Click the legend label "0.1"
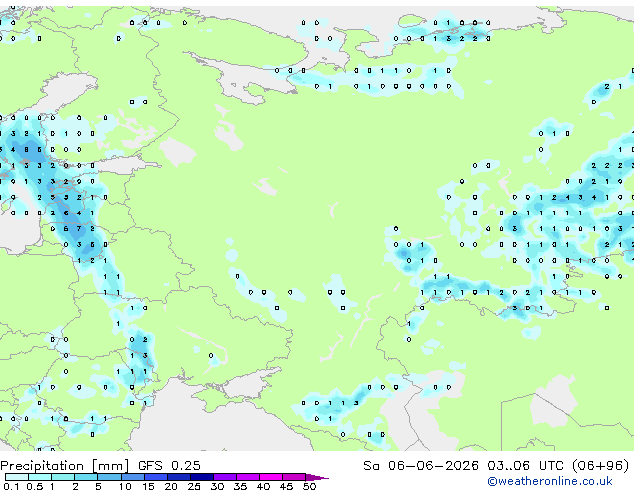This screenshot has width=634, height=490. point(11,486)
